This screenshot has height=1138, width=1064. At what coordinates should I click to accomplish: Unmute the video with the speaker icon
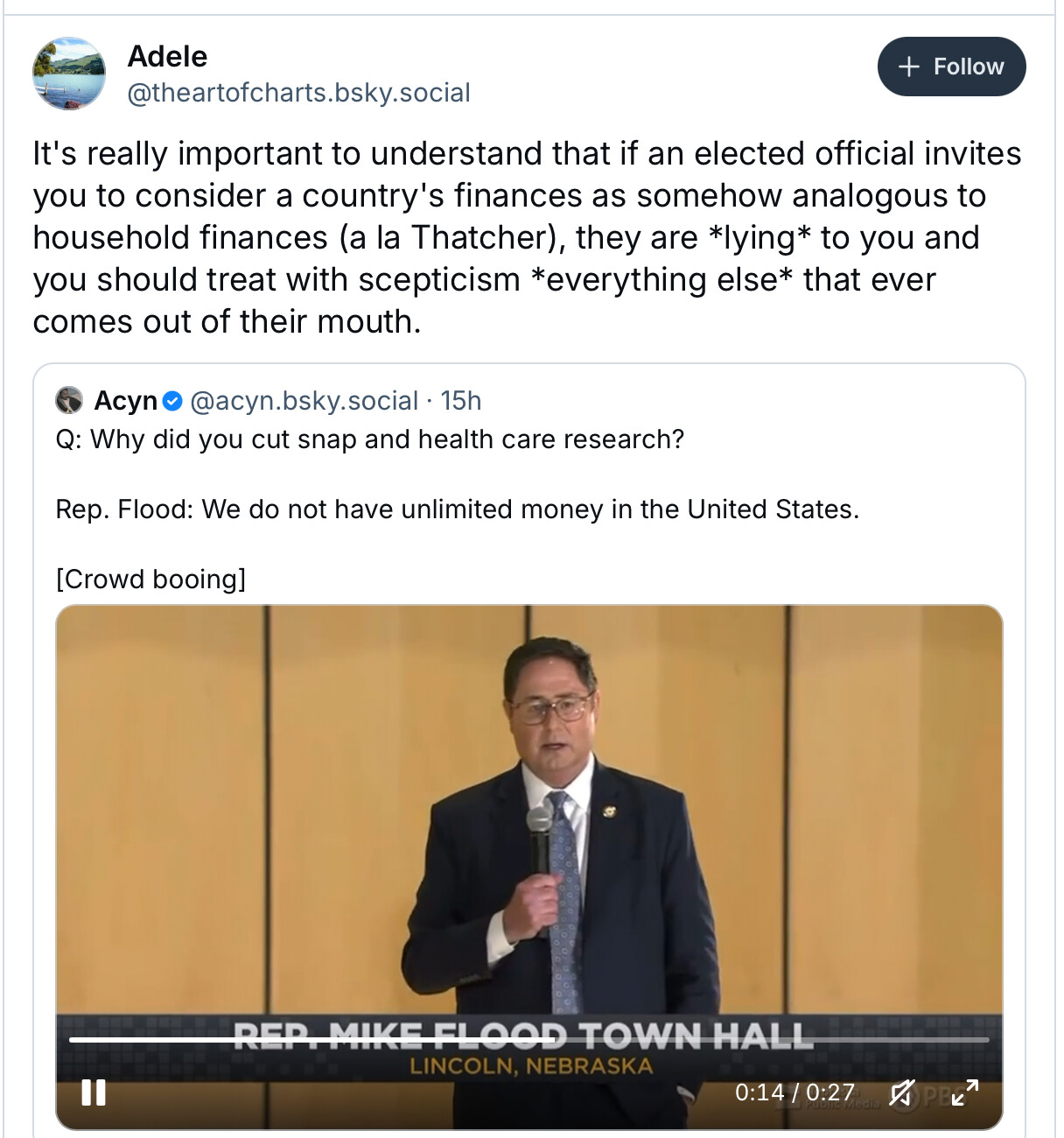tap(902, 1092)
